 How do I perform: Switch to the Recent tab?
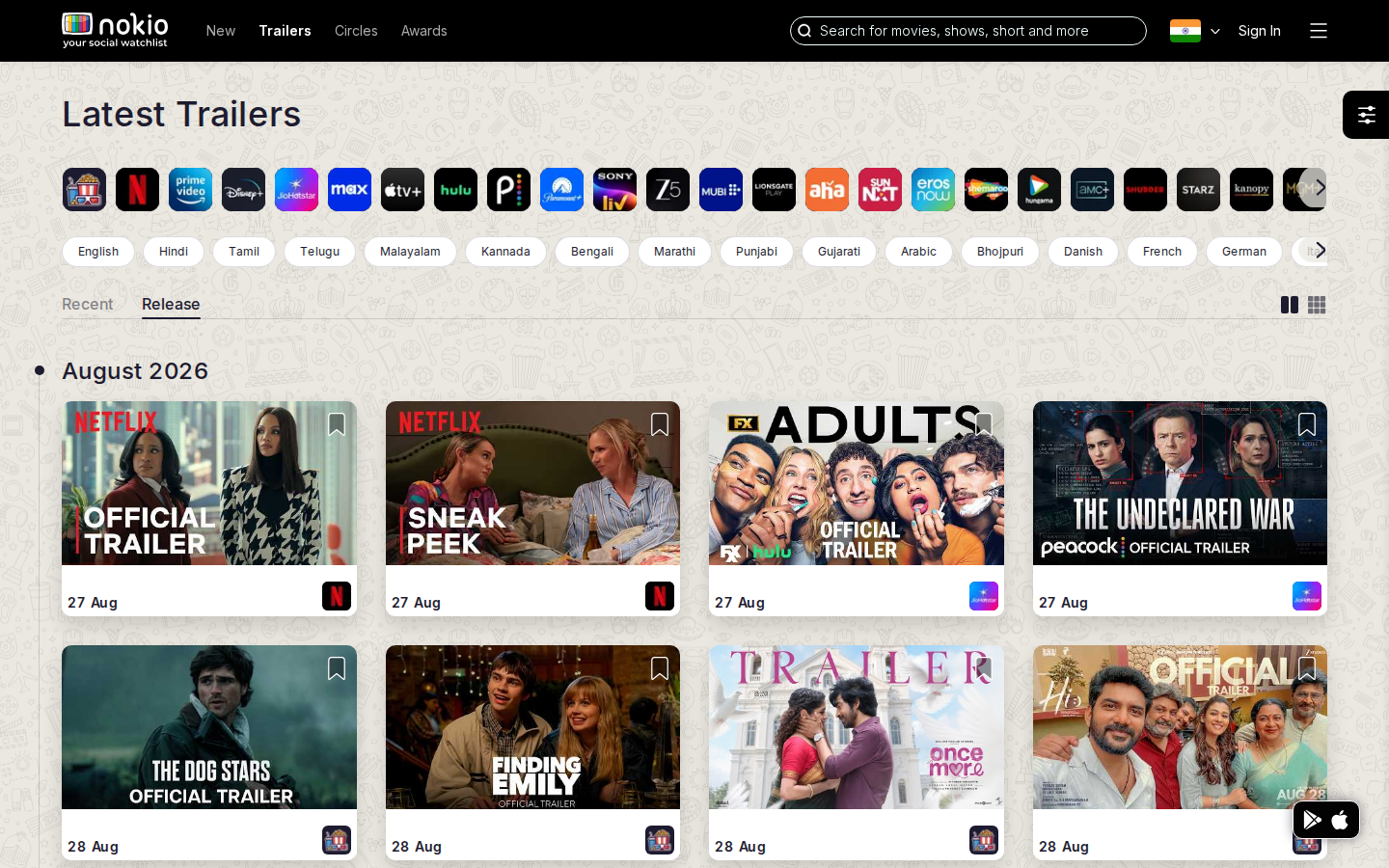coord(88,304)
